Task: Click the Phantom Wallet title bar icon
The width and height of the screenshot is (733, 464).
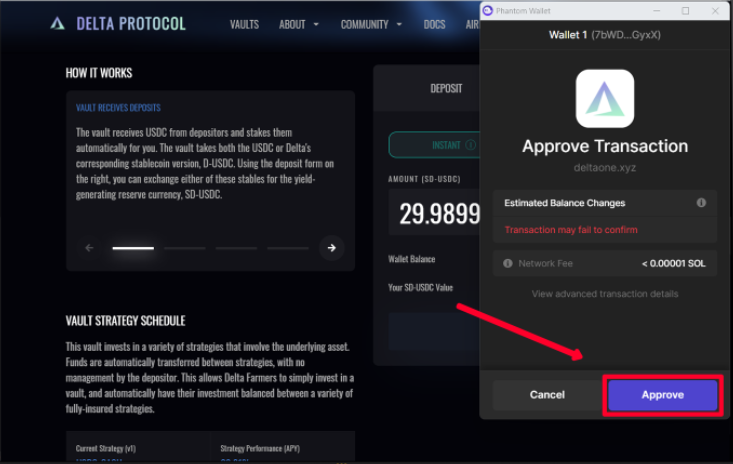Action: (488, 10)
